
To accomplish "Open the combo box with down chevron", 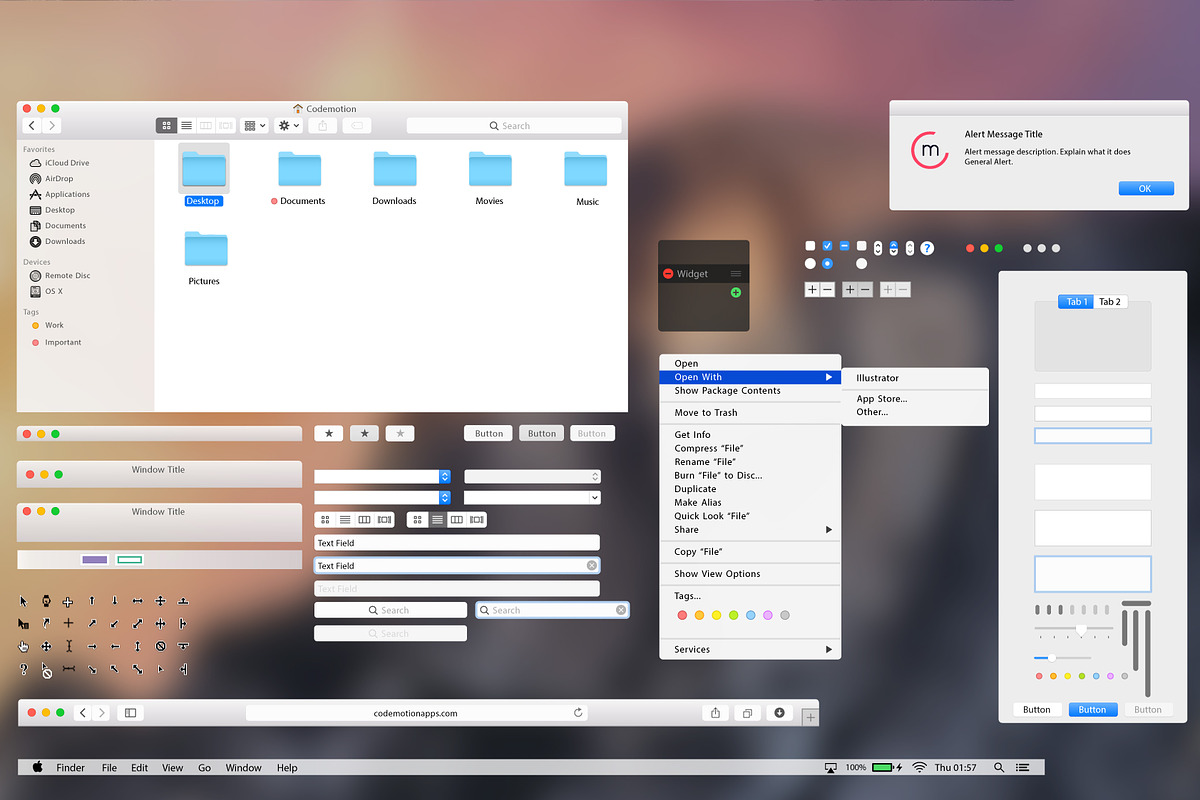I will [532, 497].
